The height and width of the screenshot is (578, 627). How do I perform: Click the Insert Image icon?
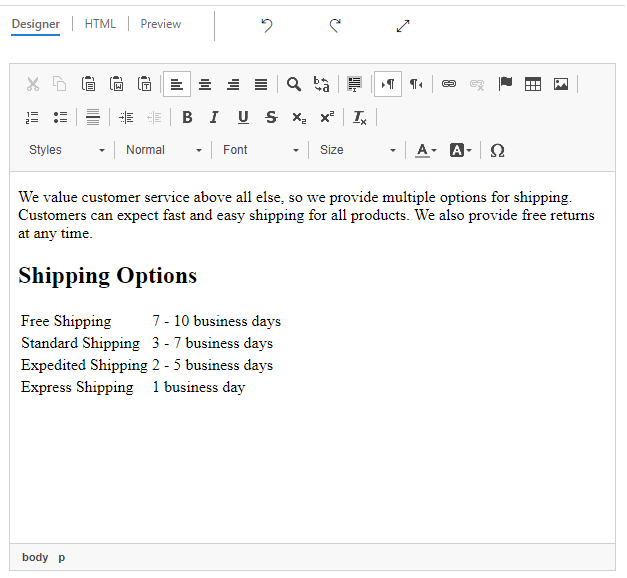pos(561,84)
